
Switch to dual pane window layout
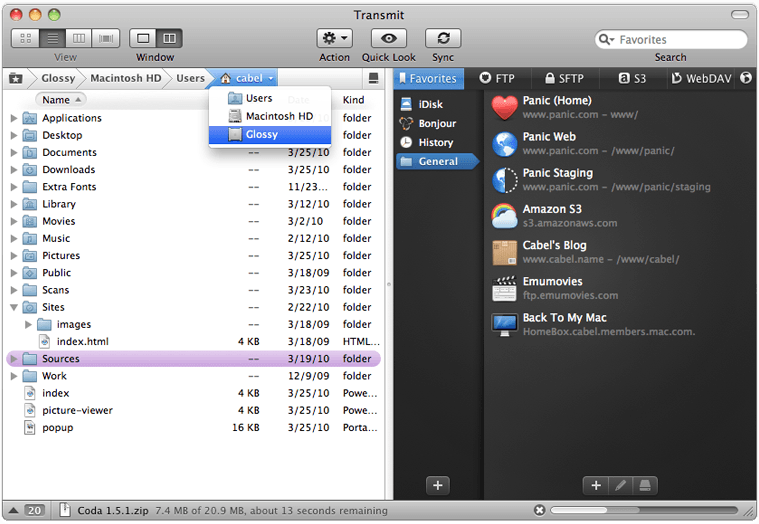[x=169, y=38]
